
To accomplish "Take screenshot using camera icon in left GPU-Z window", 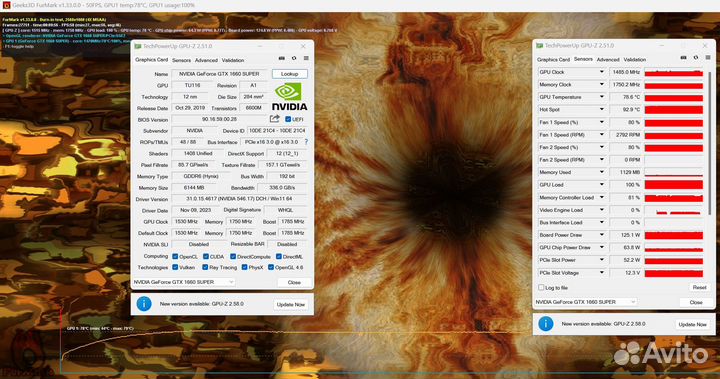I will coord(282,58).
